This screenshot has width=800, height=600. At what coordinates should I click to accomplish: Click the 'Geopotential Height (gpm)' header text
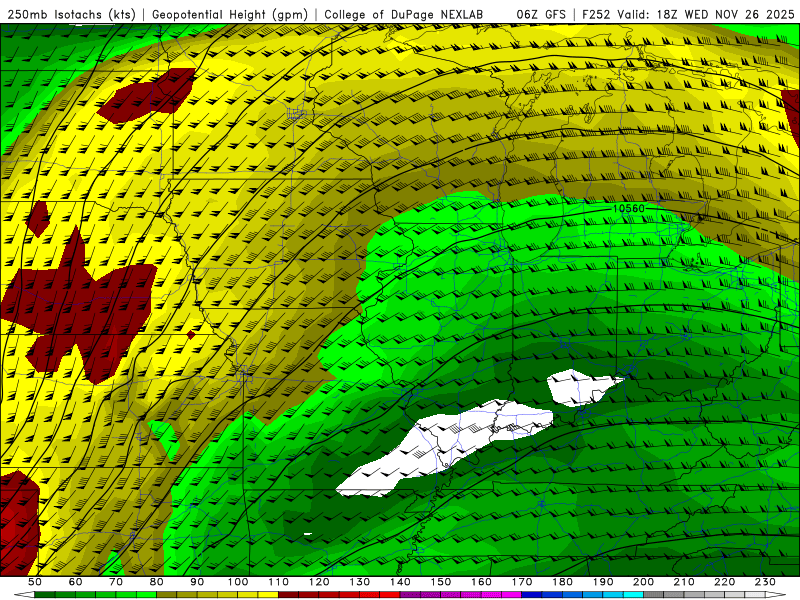[230, 14]
